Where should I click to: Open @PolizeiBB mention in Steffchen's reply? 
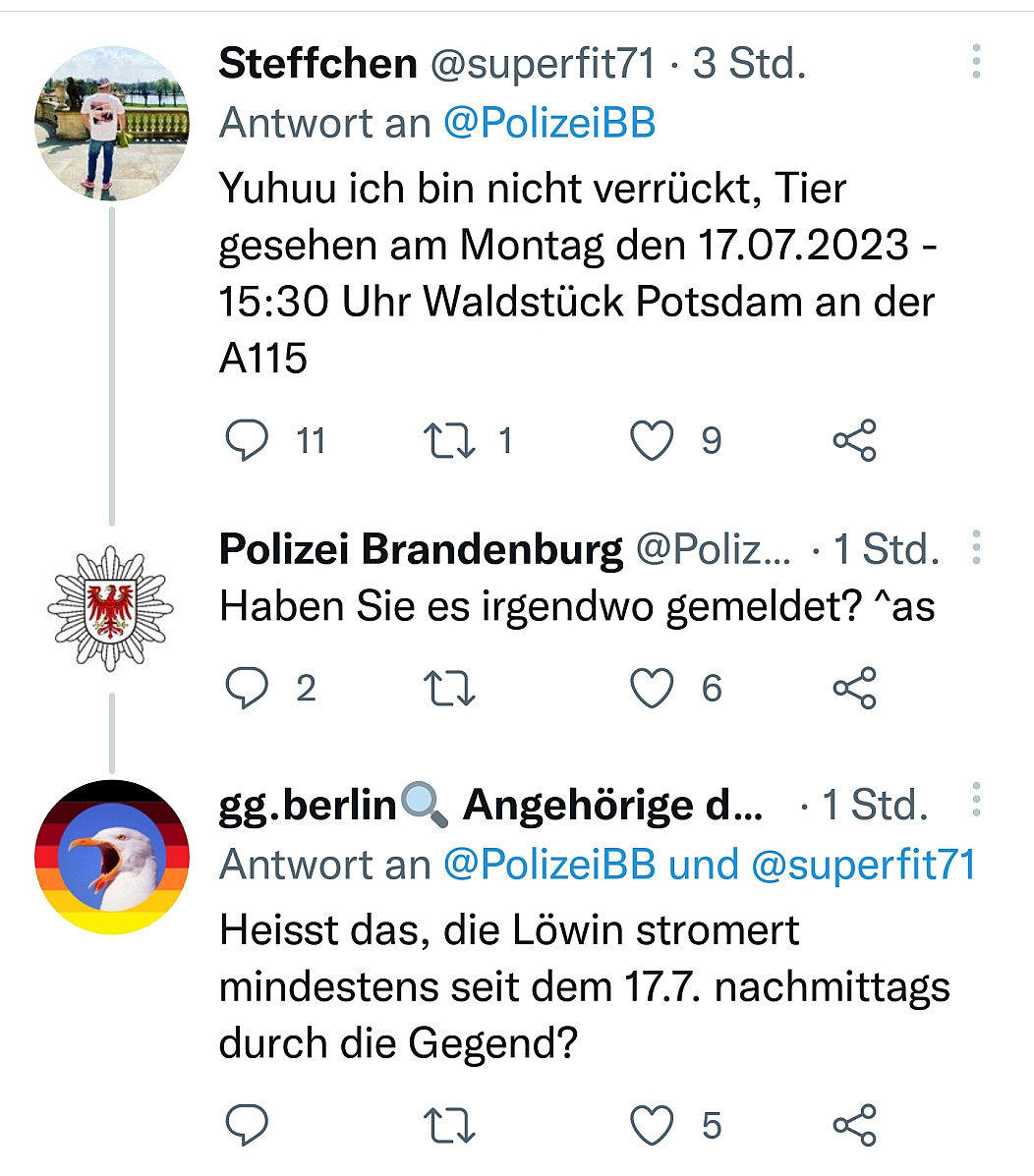[549, 124]
